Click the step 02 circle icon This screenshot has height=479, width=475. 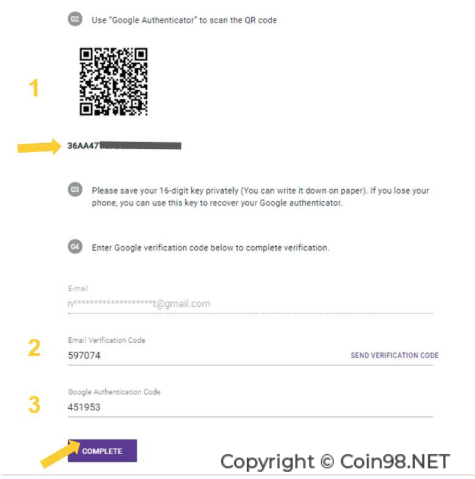point(75,19)
